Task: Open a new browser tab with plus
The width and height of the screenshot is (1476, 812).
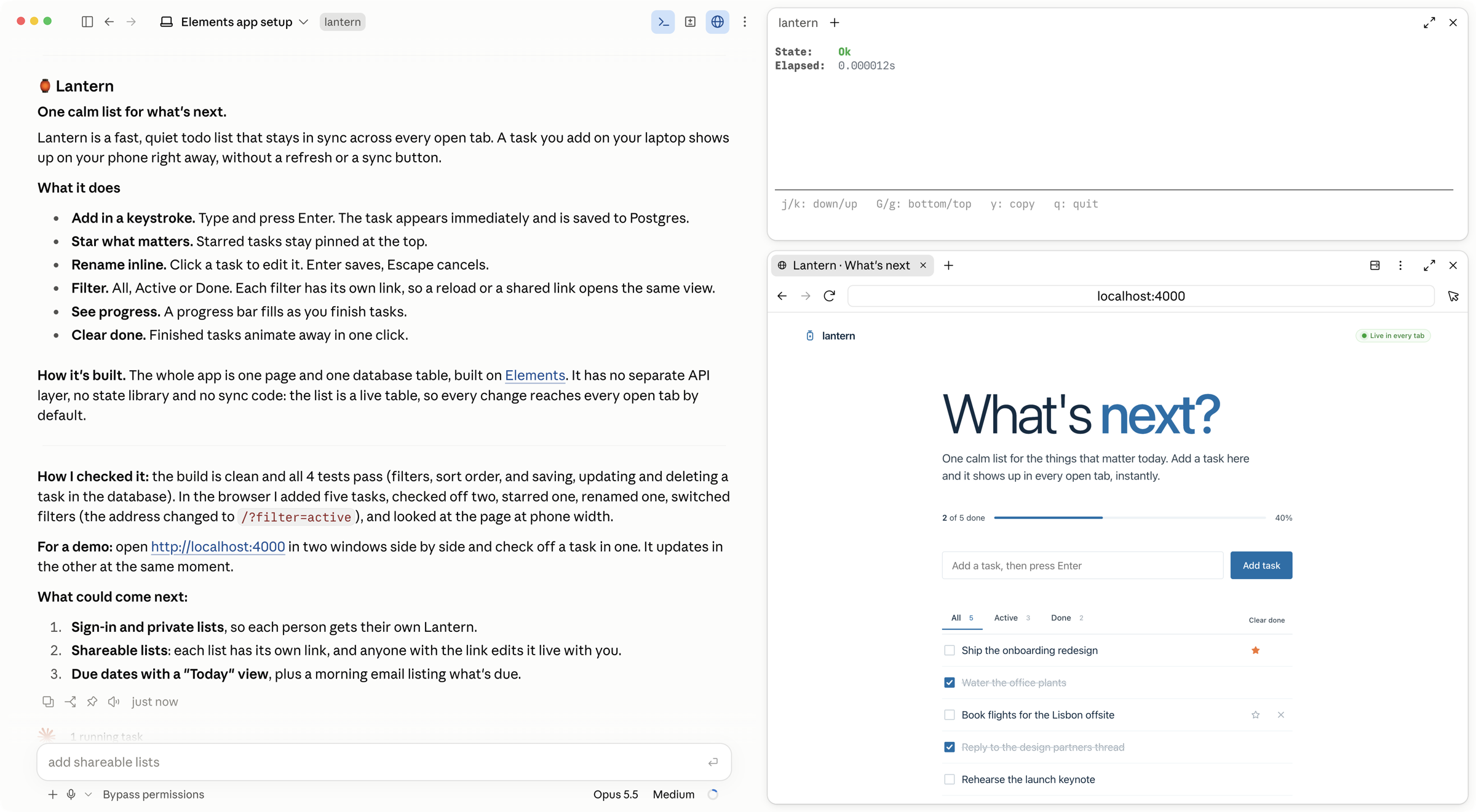Action: 948,266
